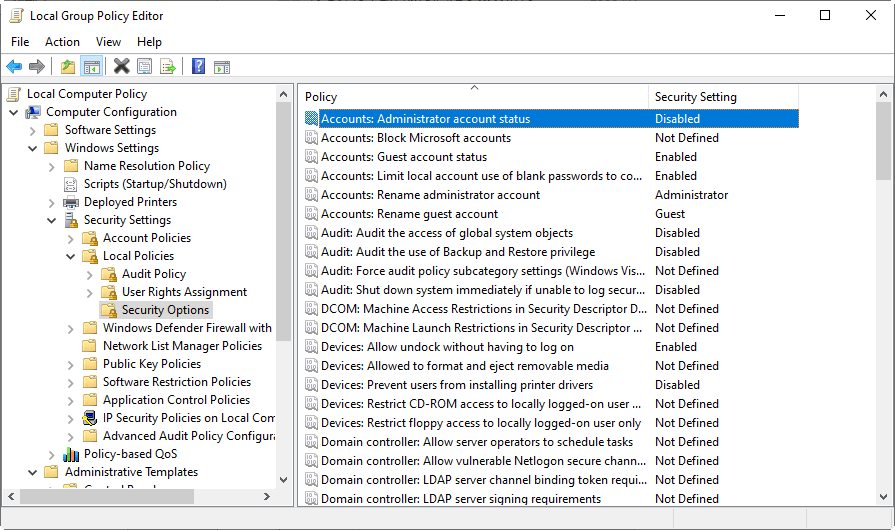Select Security Options in the tree
Viewport: 895px width, 530px height.
tap(165, 310)
